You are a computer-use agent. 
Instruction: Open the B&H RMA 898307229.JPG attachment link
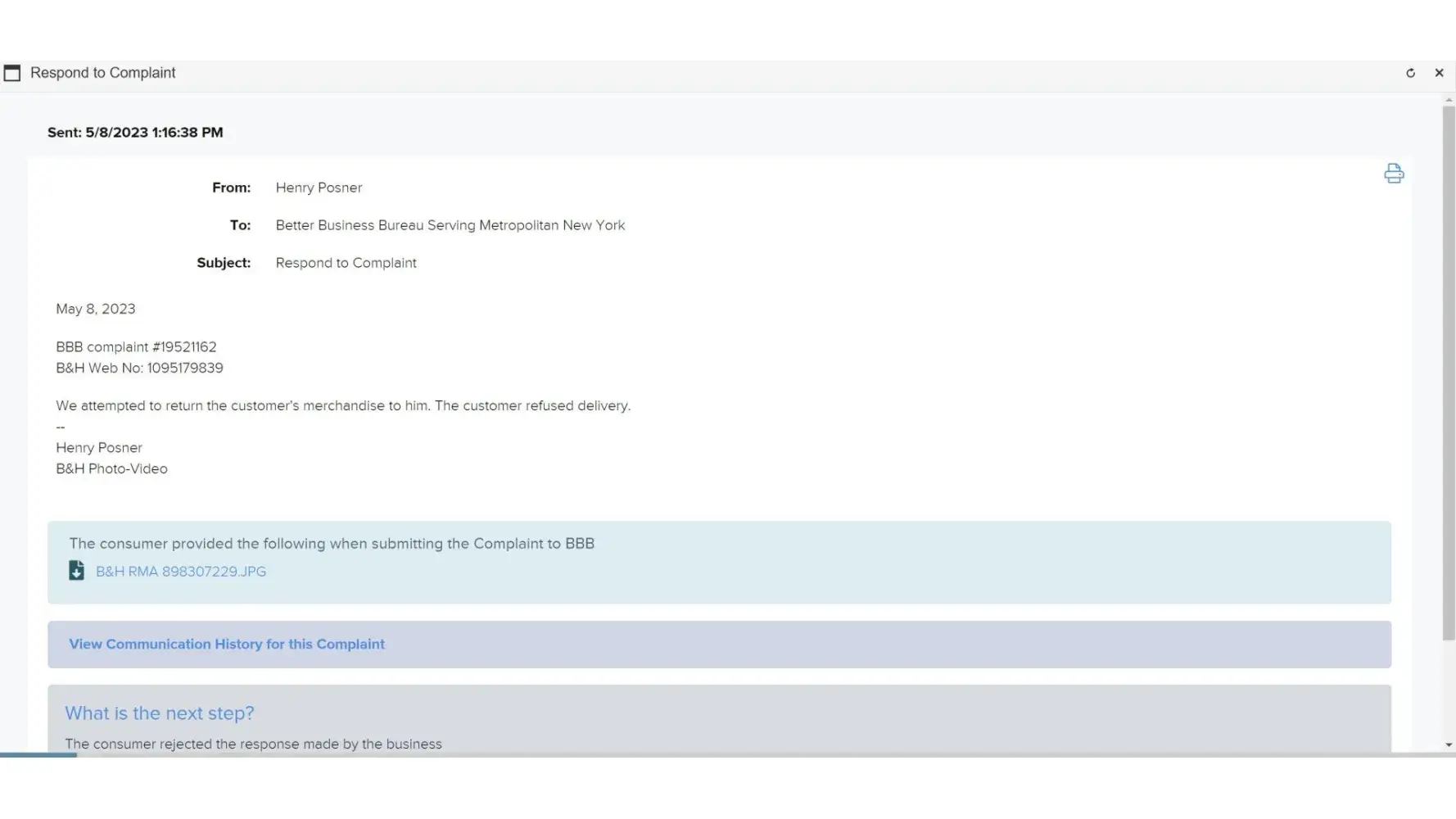tap(181, 572)
